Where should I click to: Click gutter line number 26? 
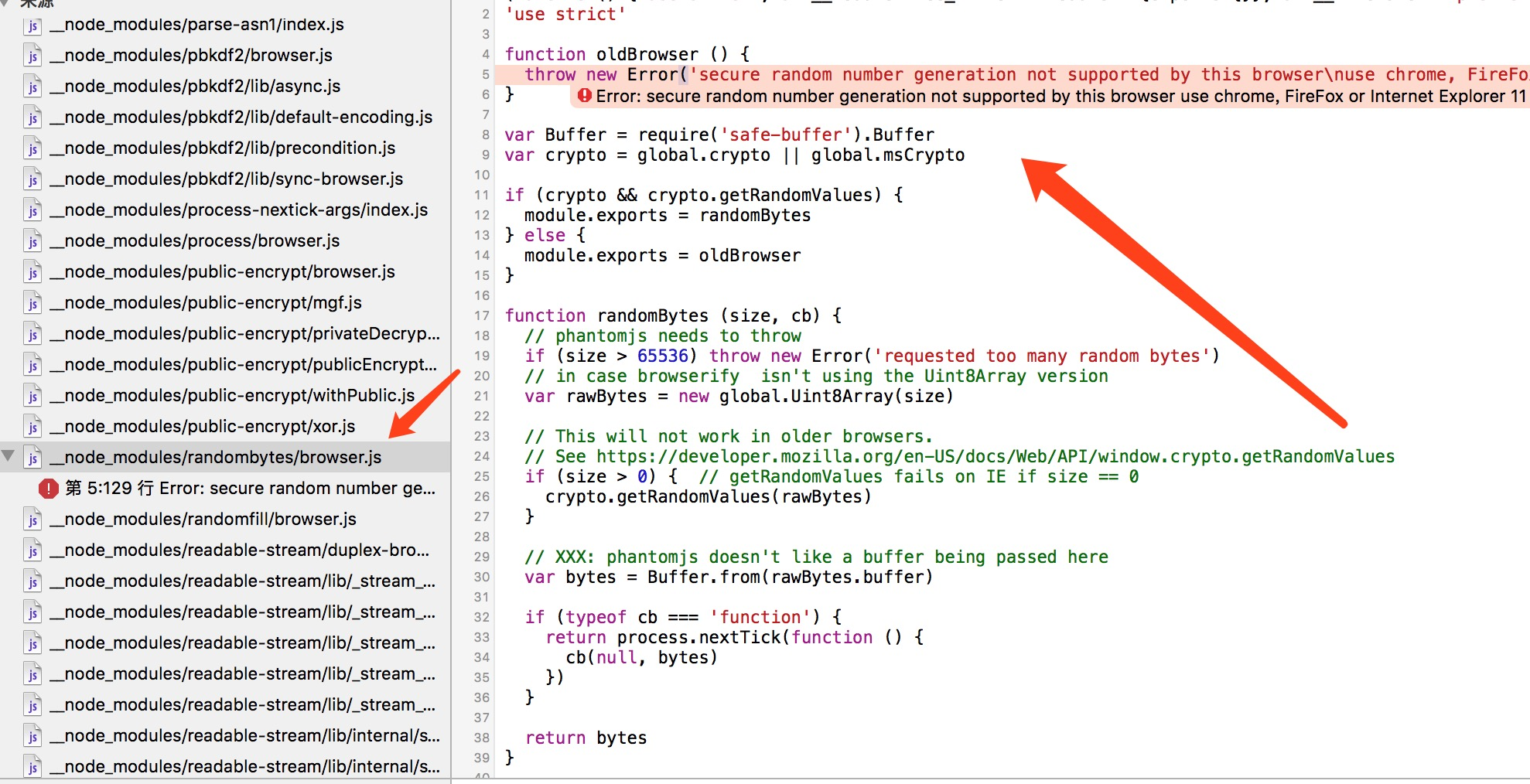pyautogui.click(x=482, y=497)
